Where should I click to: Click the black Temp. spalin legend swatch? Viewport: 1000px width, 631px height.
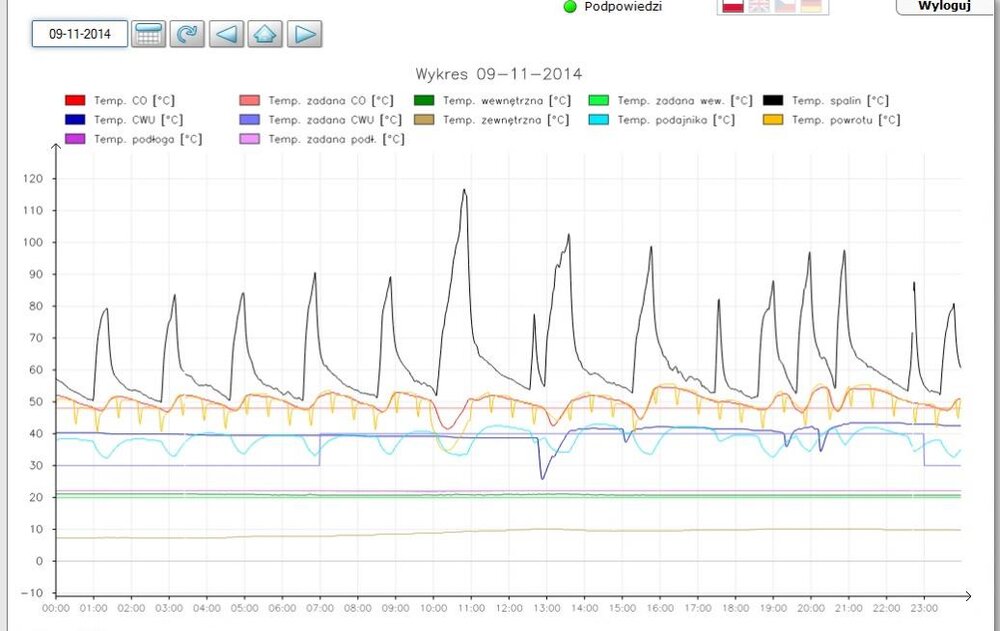(772, 100)
